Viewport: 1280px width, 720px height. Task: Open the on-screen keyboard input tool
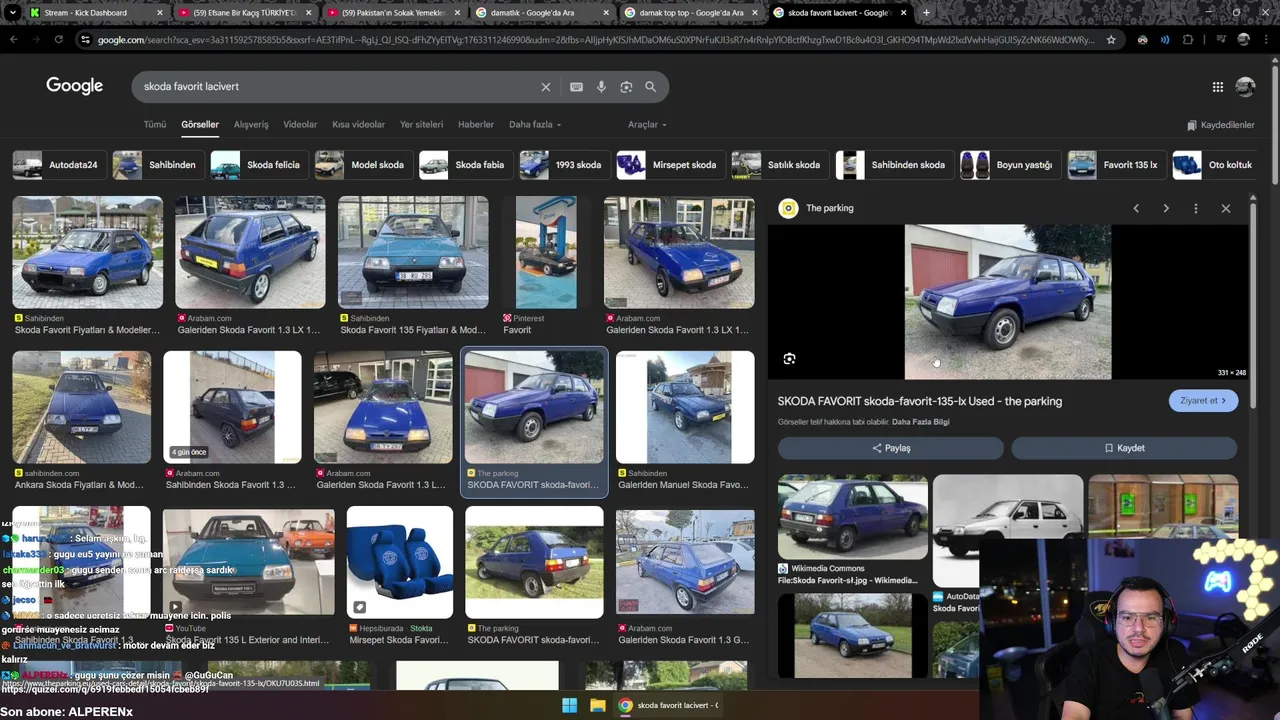tap(576, 87)
